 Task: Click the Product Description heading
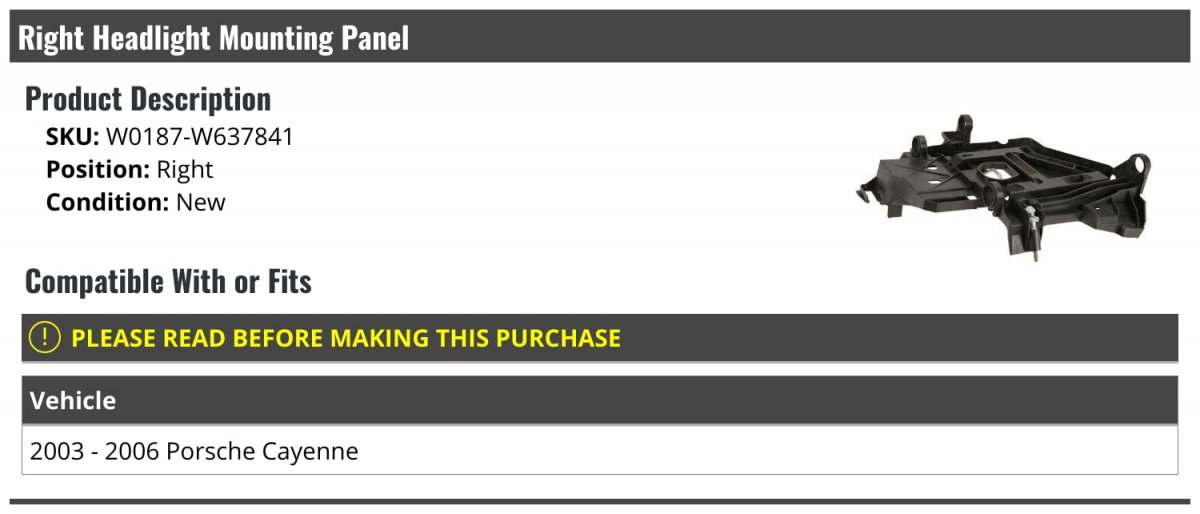(x=148, y=99)
